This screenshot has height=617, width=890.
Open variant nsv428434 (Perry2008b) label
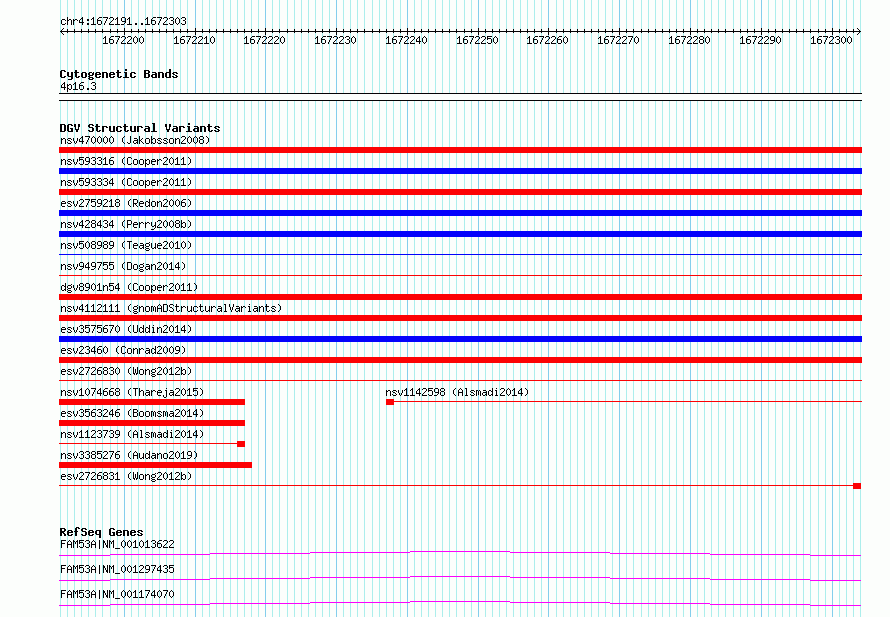pyautogui.click(x=126, y=224)
